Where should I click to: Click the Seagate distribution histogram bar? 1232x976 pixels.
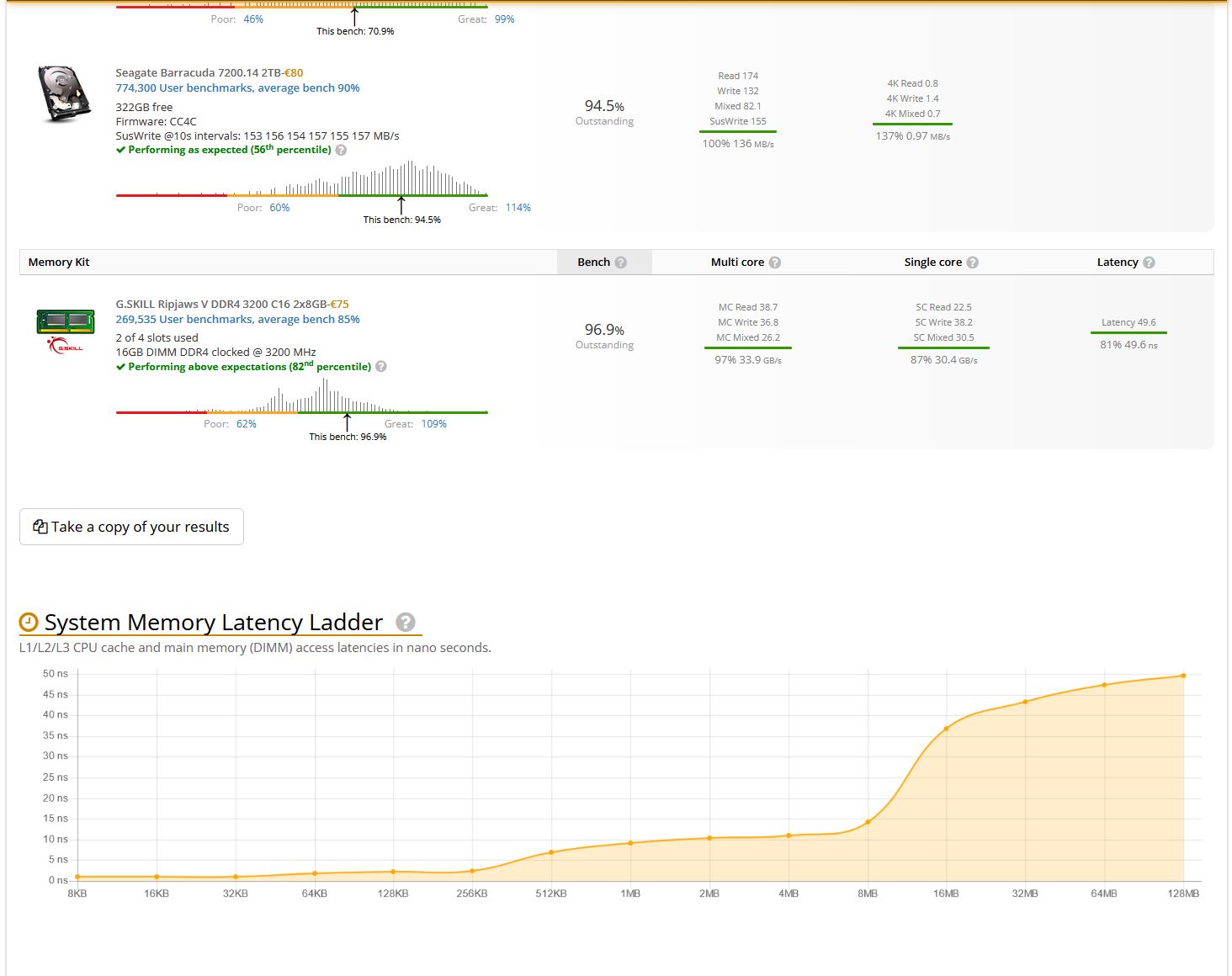(301, 178)
